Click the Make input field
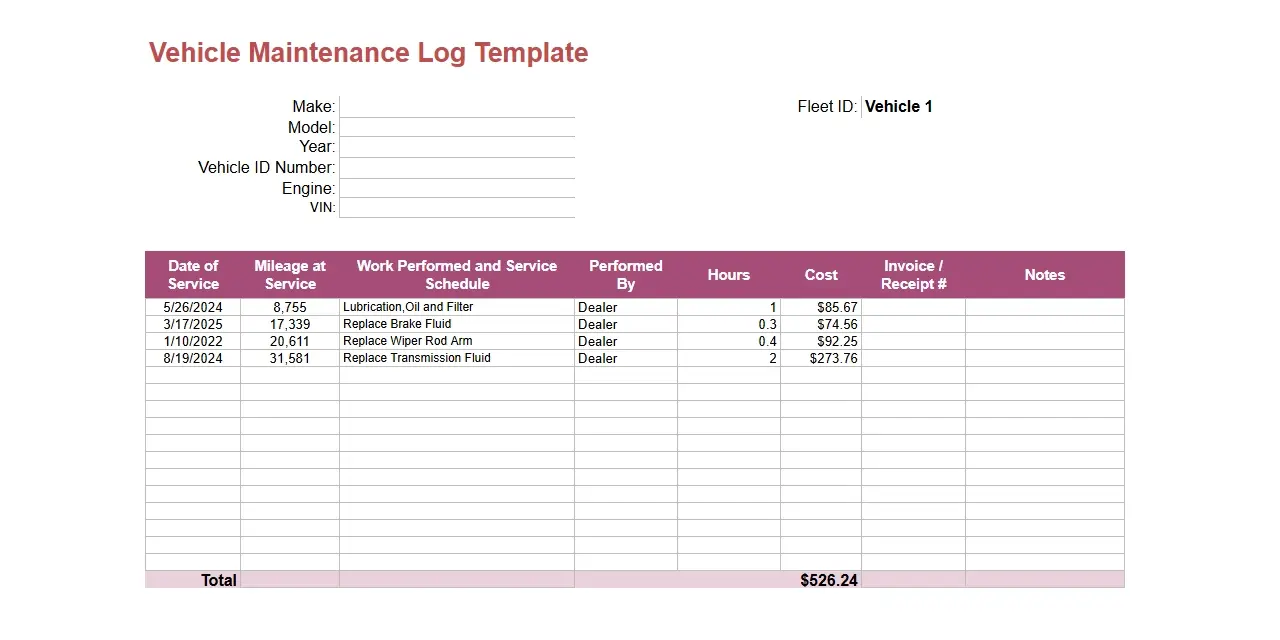This screenshot has height=640, width=1280. [457, 106]
